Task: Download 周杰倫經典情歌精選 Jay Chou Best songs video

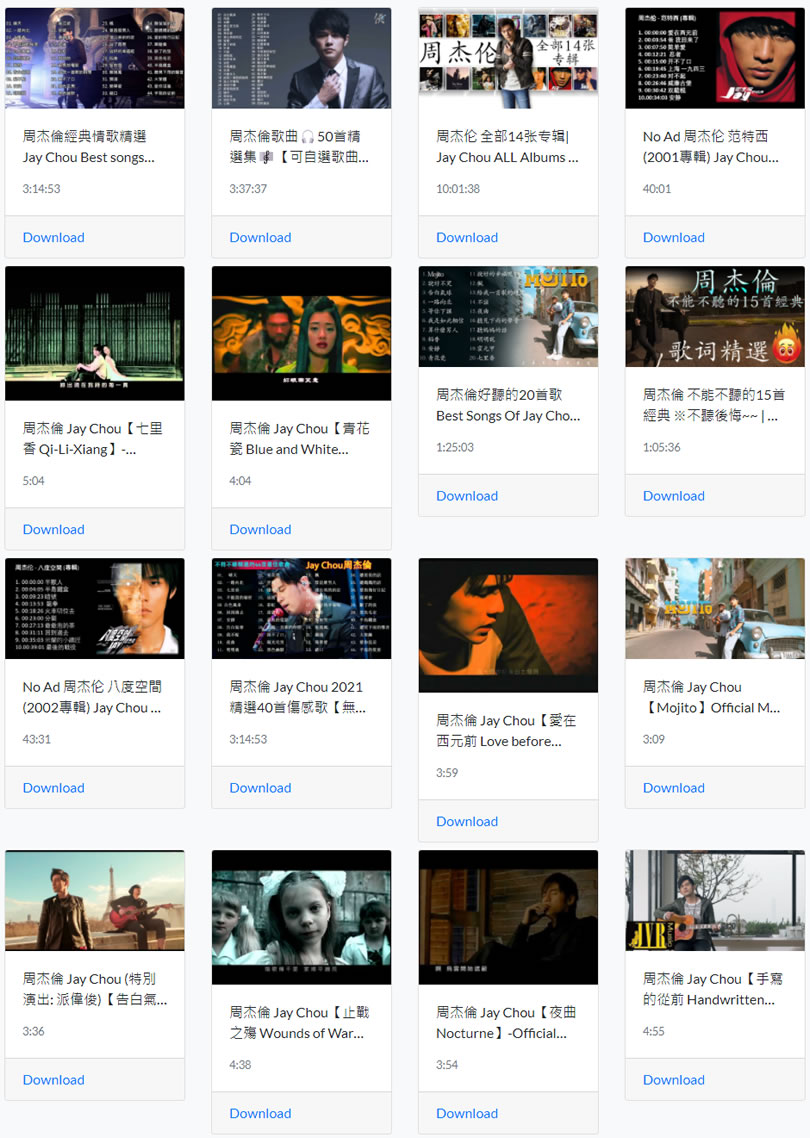Action: coord(53,237)
